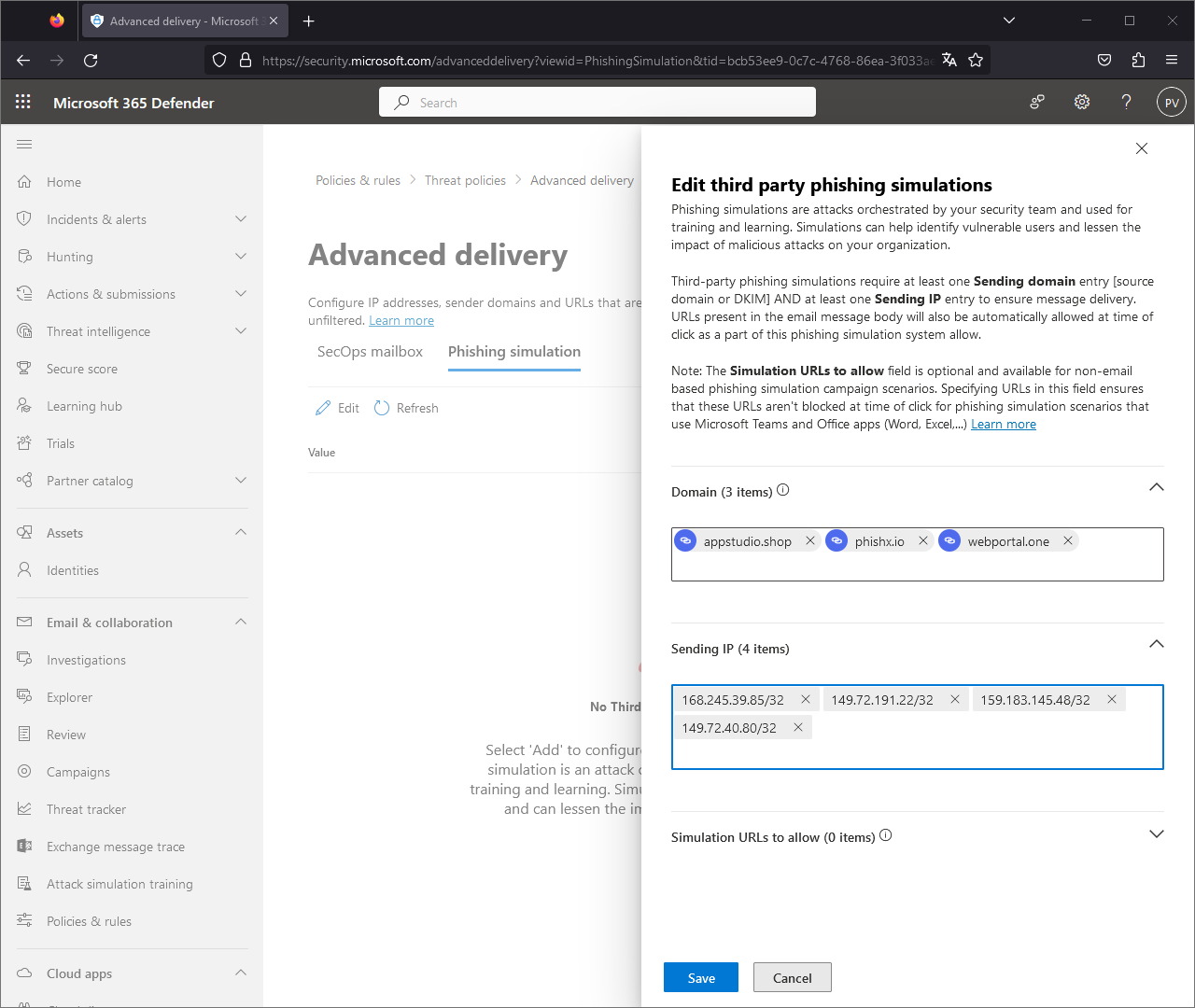Open the Help question mark icon
The width and height of the screenshot is (1195, 1008).
[1126, 102]
